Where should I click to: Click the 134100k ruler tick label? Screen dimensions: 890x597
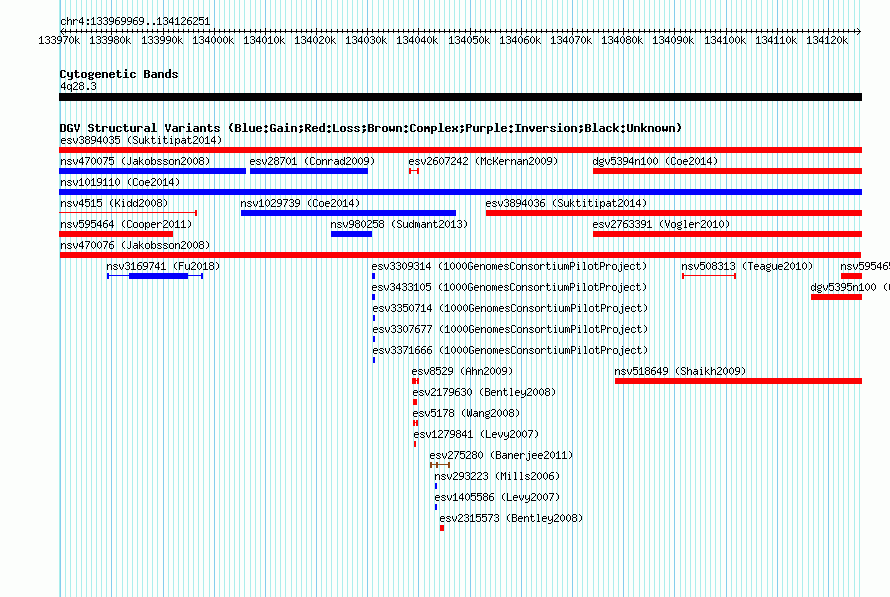[x=725, y=40]
